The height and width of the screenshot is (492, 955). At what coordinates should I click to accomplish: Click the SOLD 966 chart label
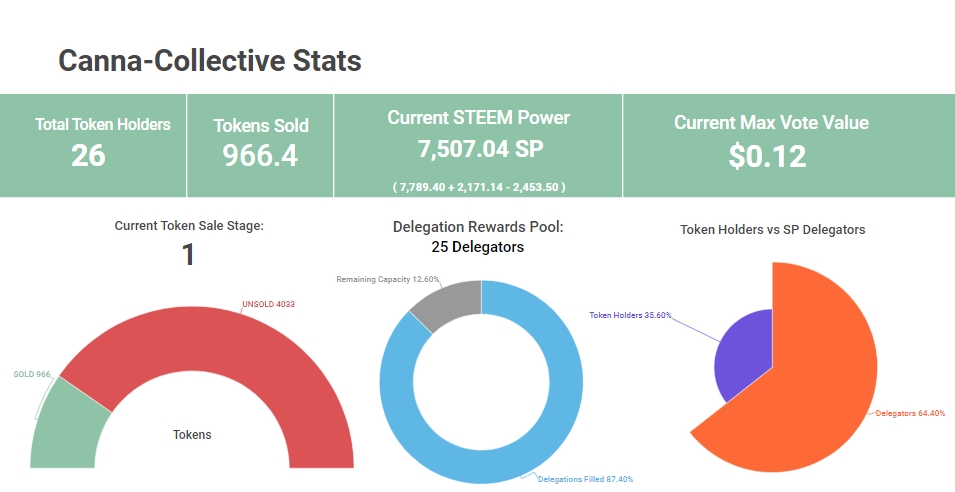point(31,374)
